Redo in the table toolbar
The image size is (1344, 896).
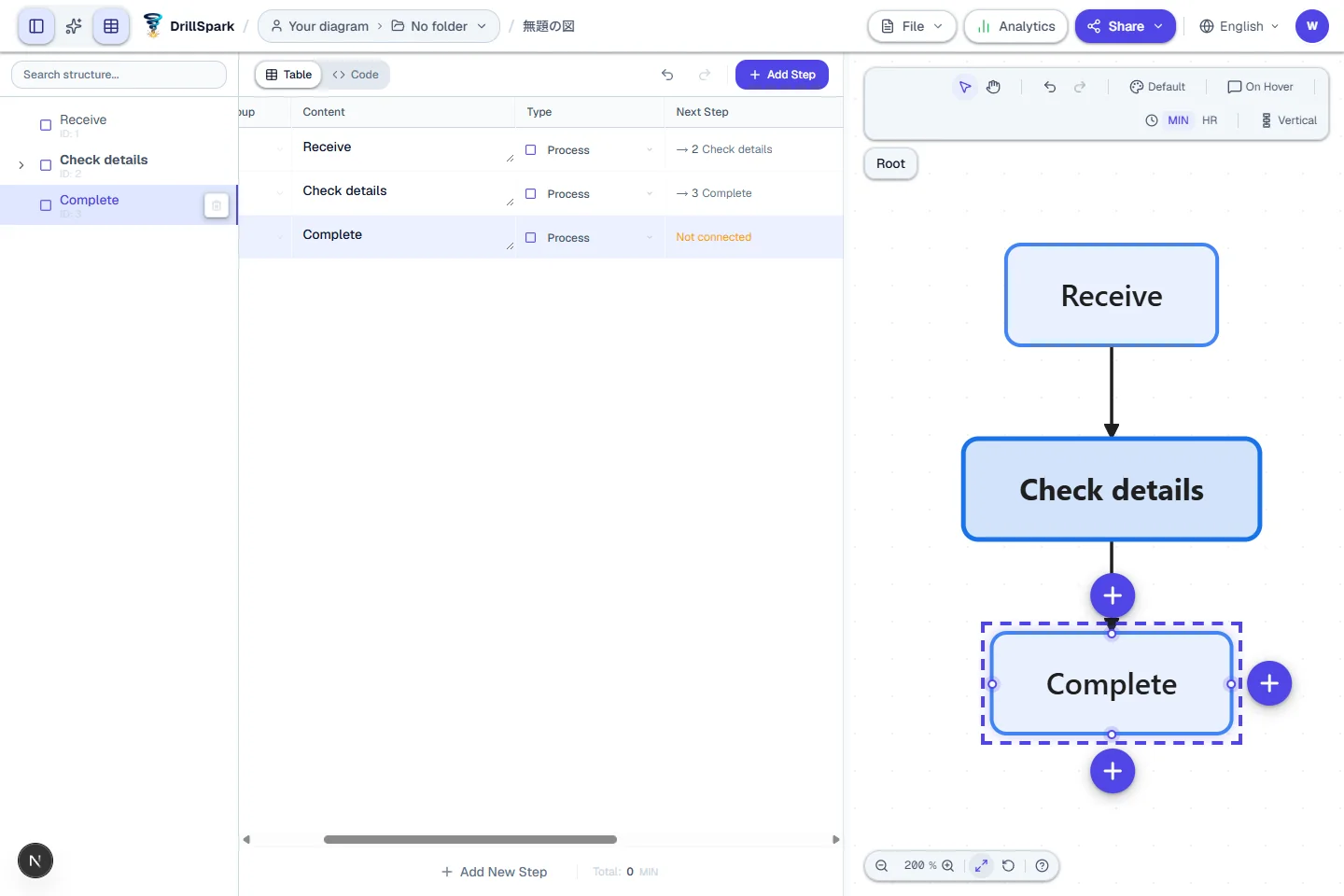click(x=705, y=75)
